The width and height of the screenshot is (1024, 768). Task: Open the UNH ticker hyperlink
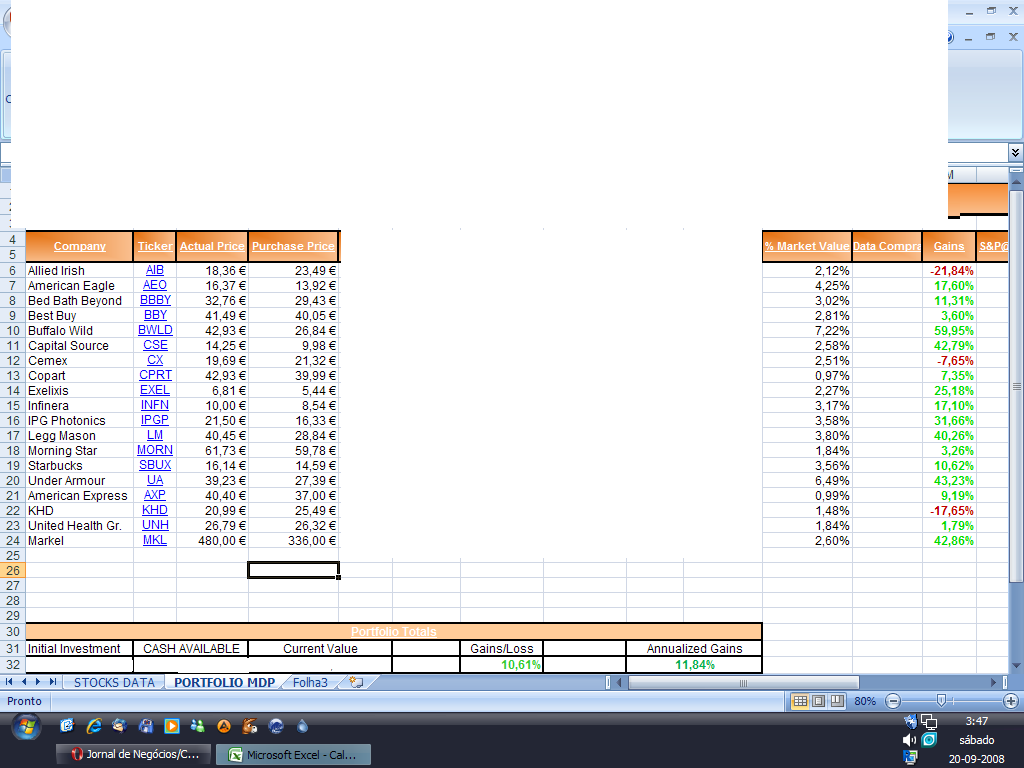155,525
